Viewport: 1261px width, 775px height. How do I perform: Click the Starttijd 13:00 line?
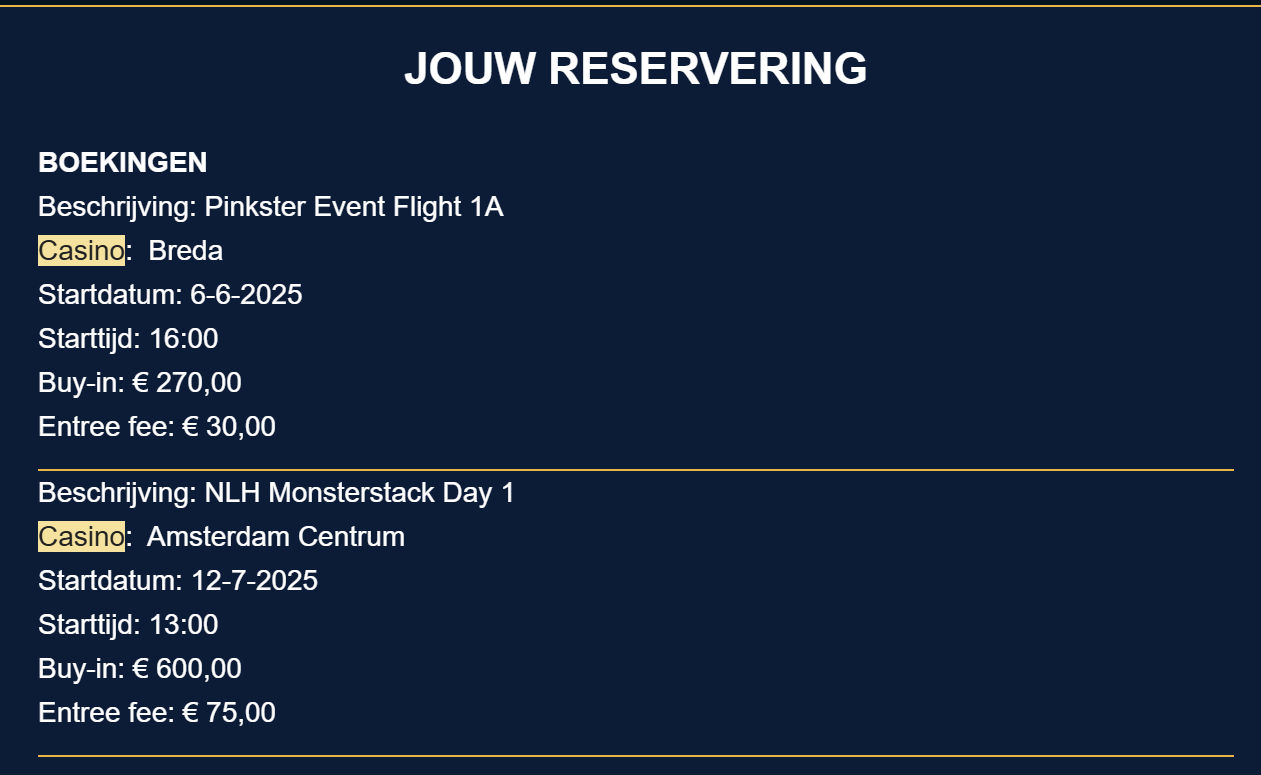[128, 625]
